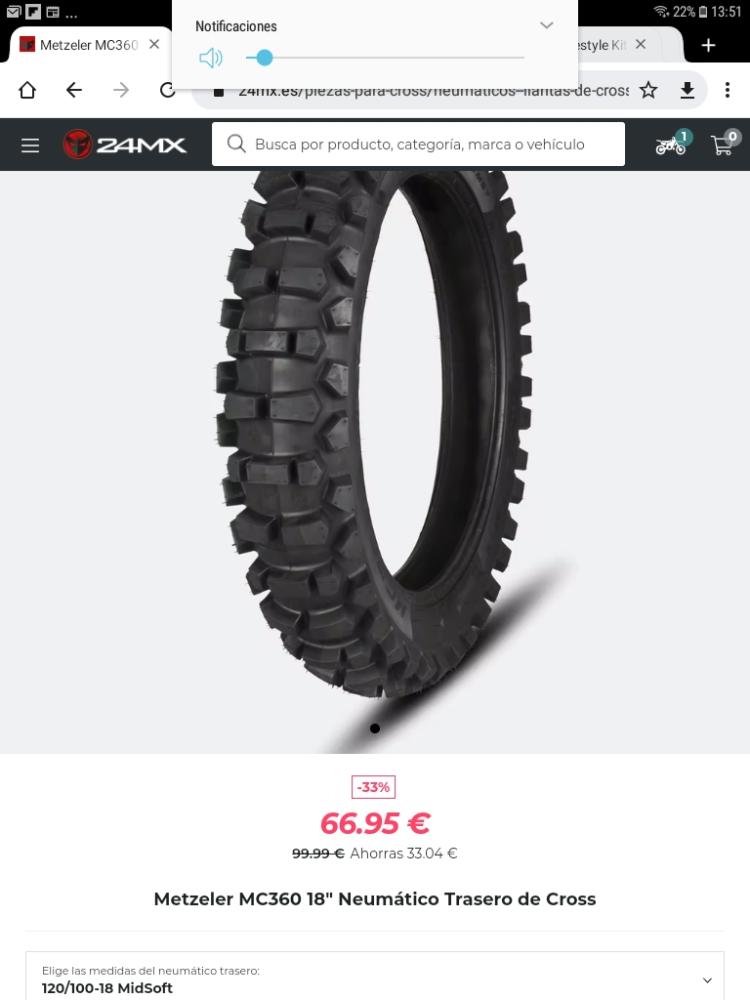Screen dimensions: 750x1000
Task: Open a new browser tab
Action: coord(708,45)
